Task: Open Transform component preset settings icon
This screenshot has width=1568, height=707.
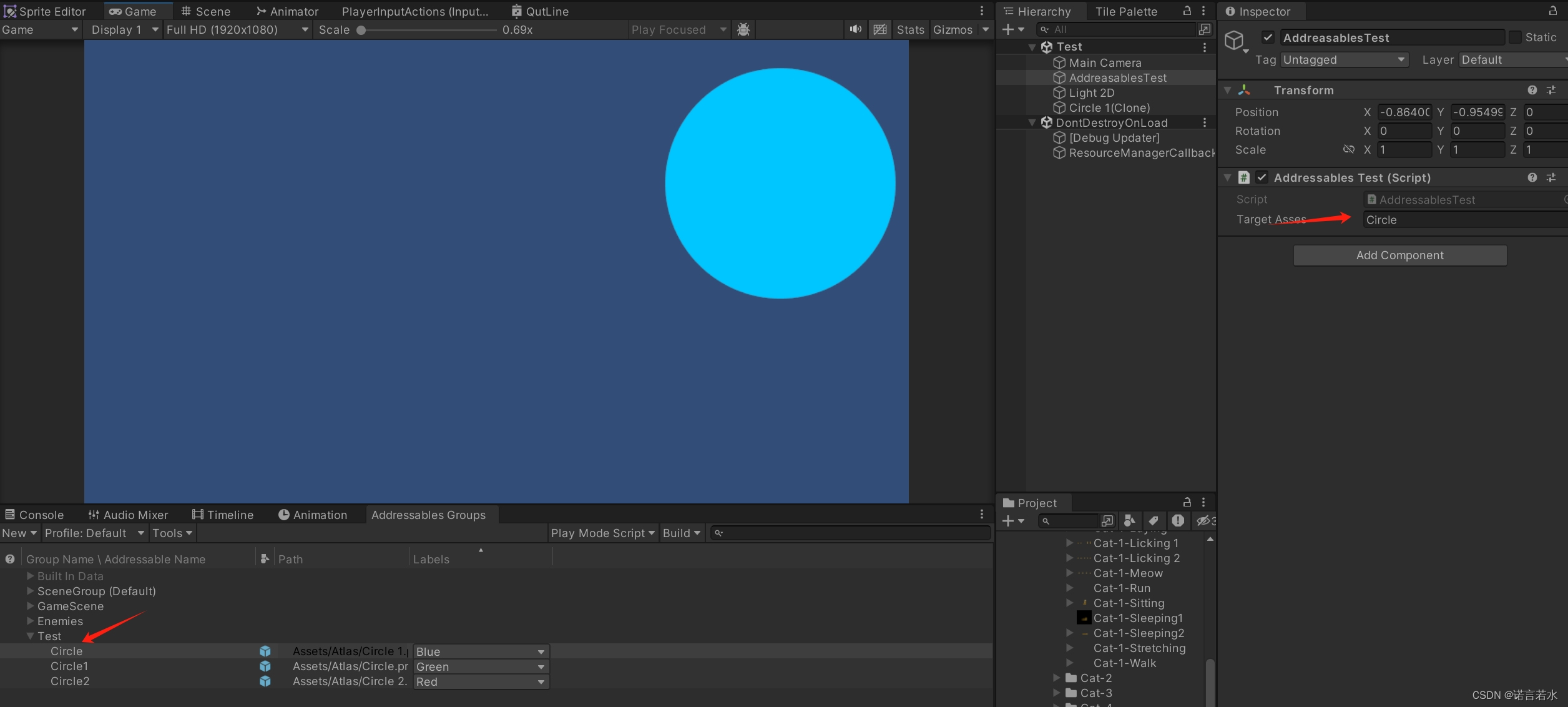Action: point(1551,91)
